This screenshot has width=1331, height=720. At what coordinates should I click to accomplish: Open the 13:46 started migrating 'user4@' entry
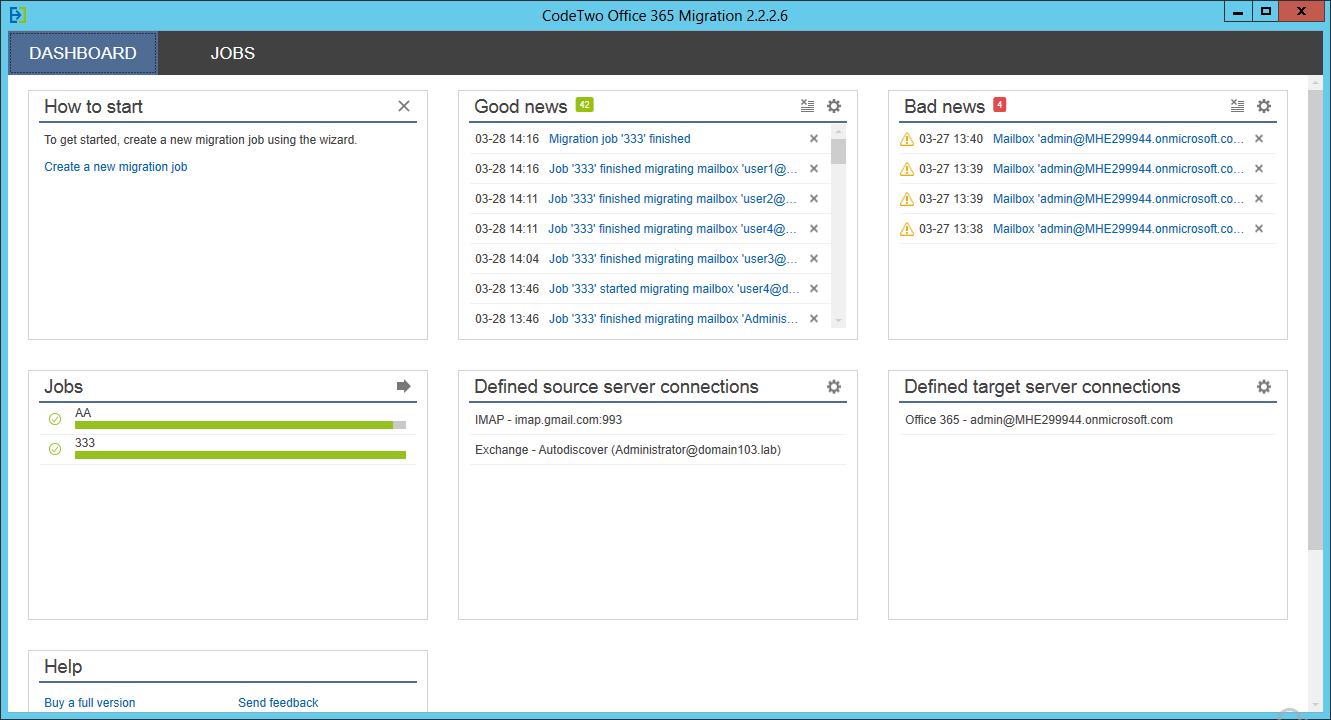[675, 289]
